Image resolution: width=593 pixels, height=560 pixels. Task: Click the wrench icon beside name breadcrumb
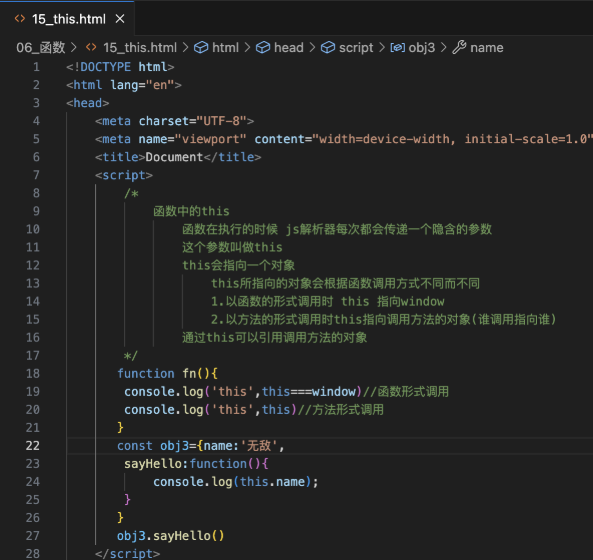(459, 48)
